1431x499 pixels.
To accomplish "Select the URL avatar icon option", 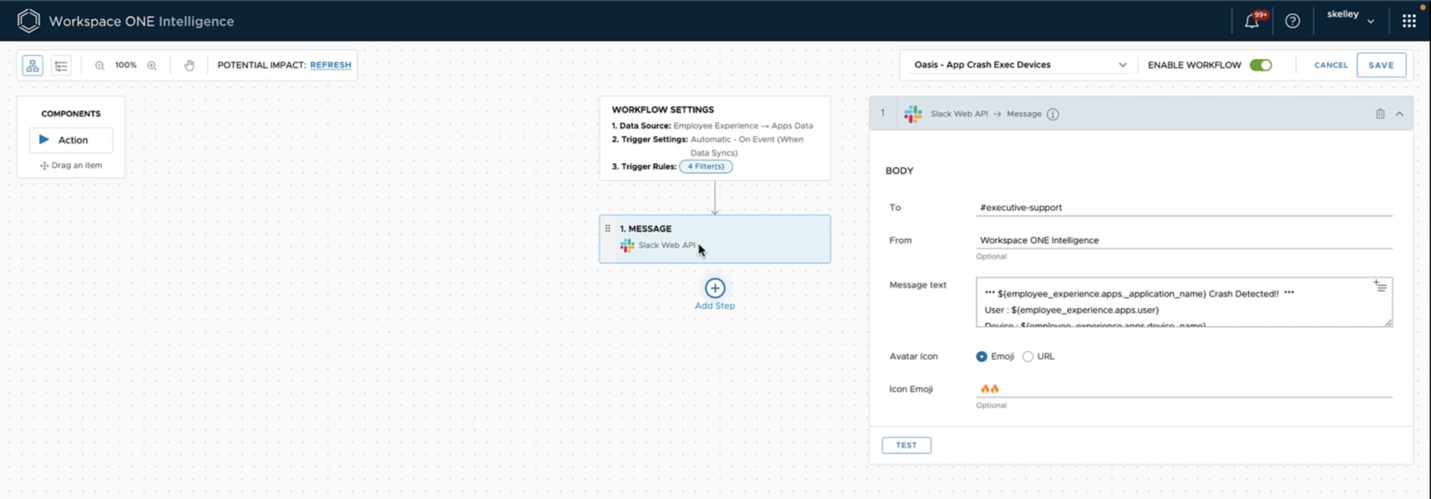I will coord(1028,357).
